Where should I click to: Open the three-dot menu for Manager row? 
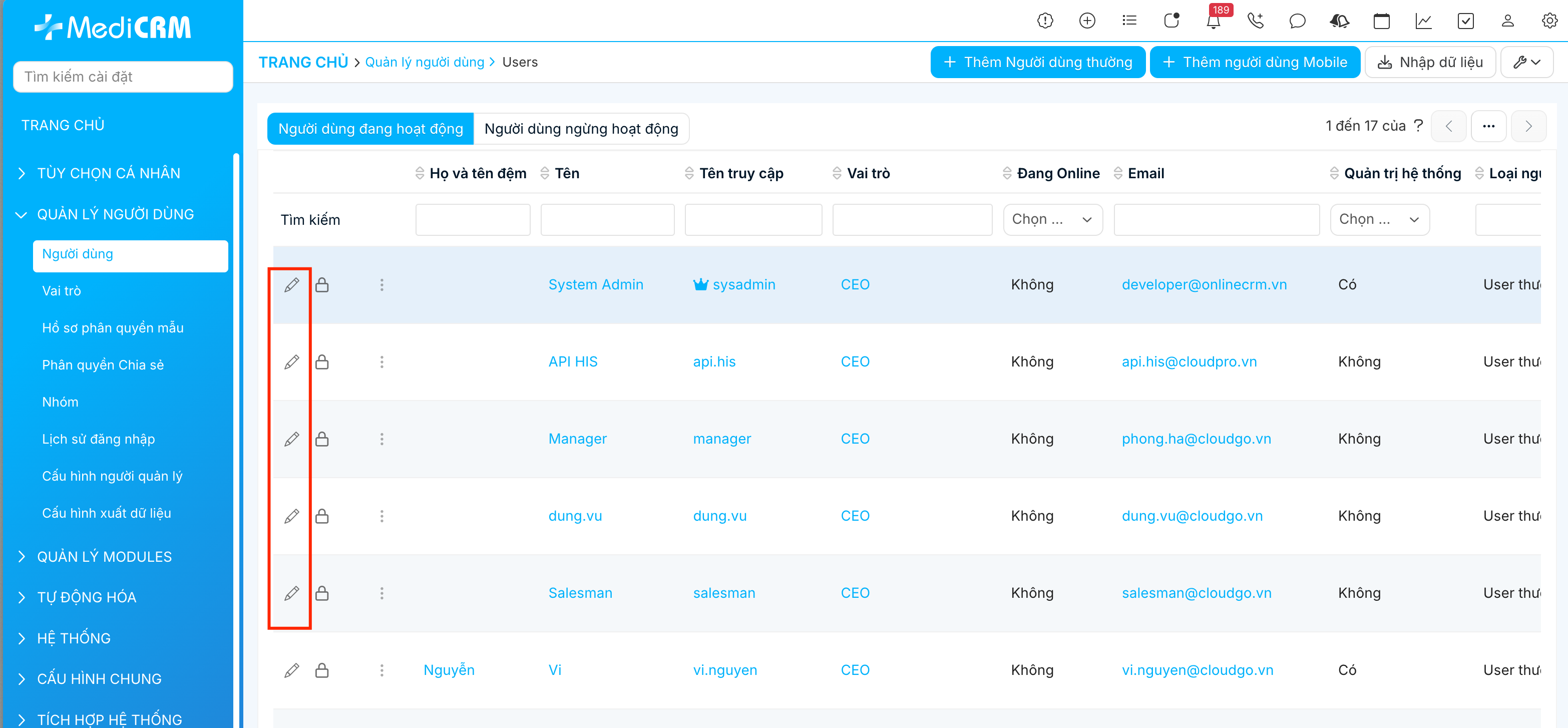coord(381,439)
